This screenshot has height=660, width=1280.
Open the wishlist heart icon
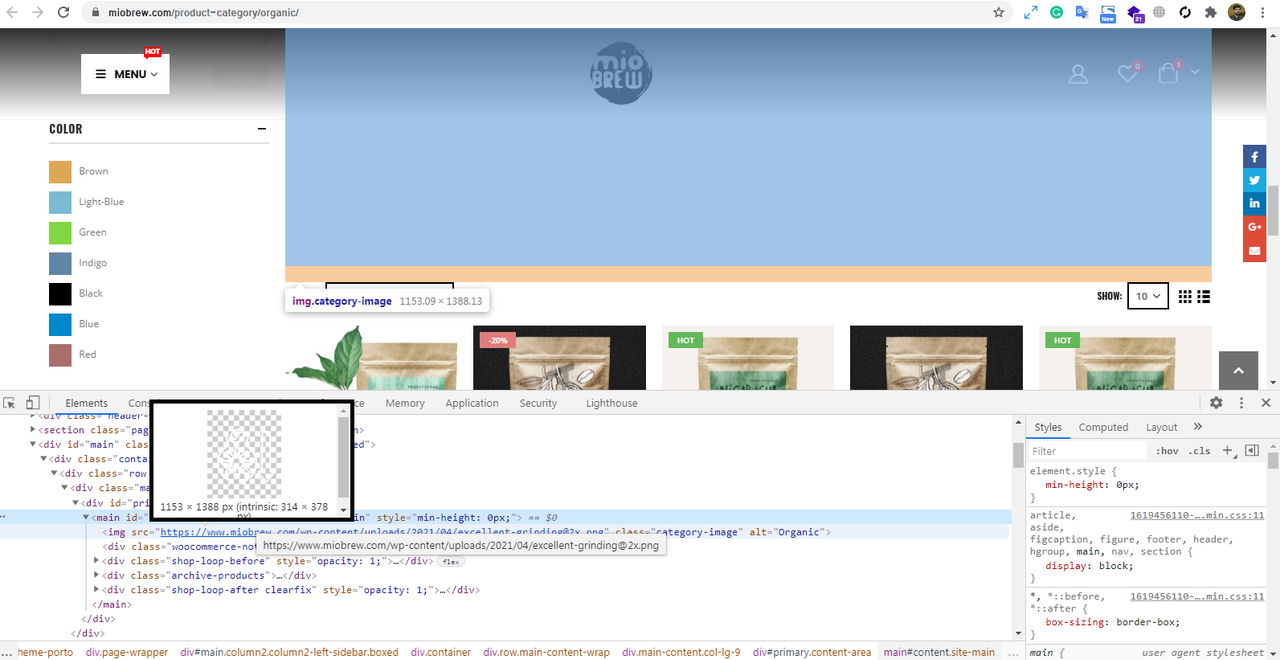(1127, 73)
